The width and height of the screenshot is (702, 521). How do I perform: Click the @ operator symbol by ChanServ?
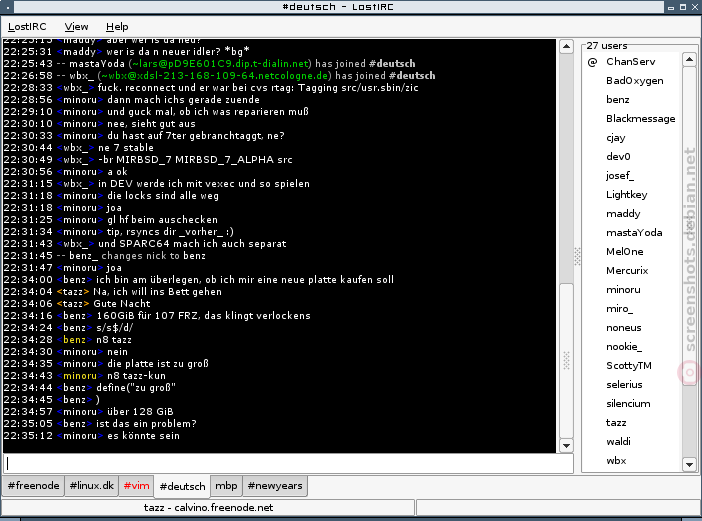592,62
